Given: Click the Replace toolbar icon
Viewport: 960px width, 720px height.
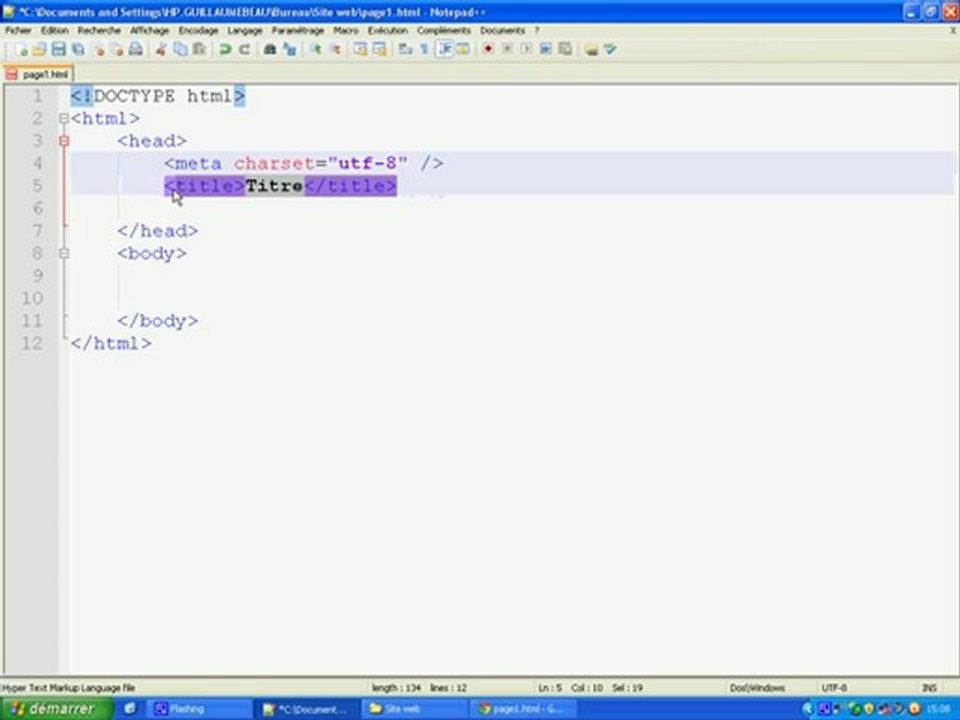Looking at the screenshot, I should (289, 50).
